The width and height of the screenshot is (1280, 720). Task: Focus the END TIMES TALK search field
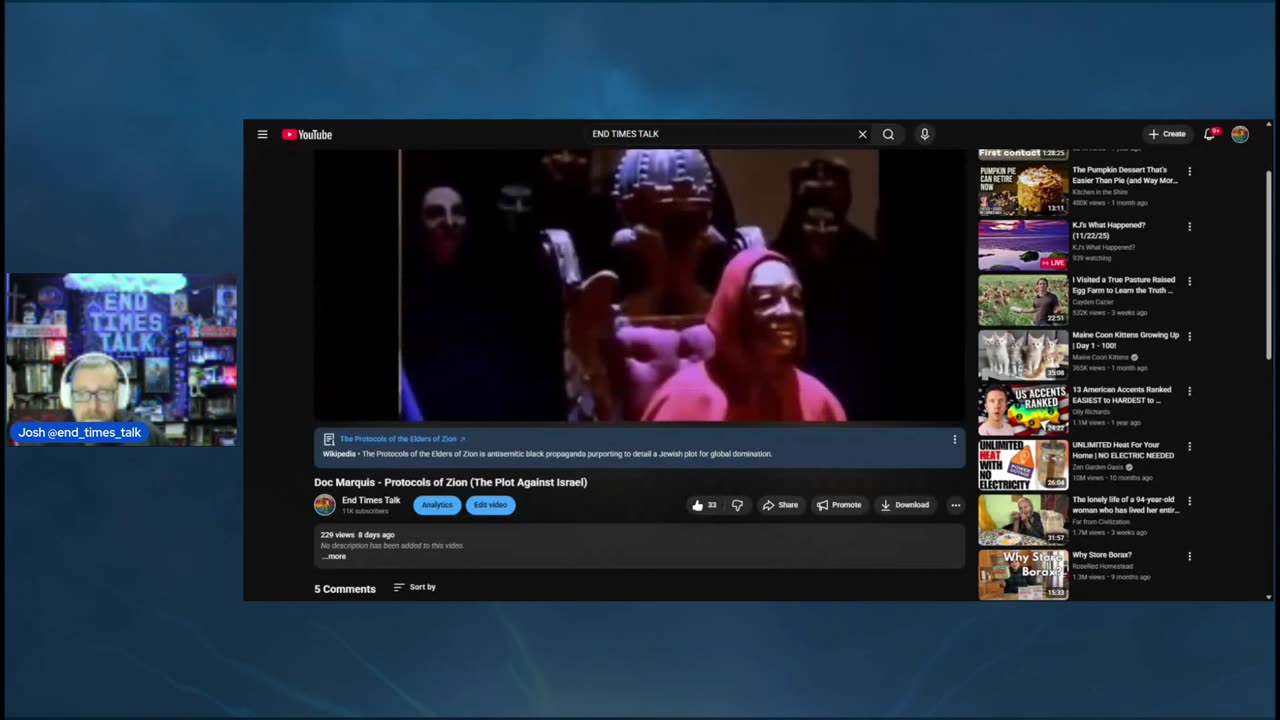point(720,134)
